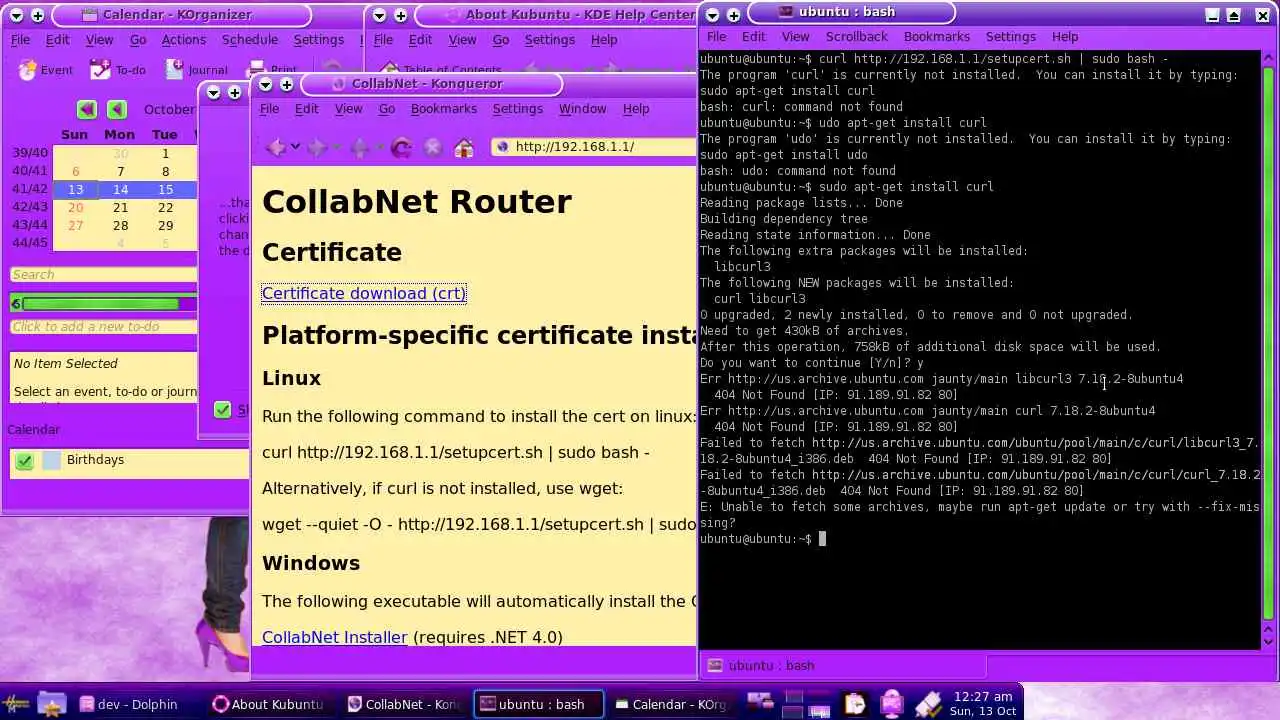Open Help menu in KDE Help Center

coord(604,39)
